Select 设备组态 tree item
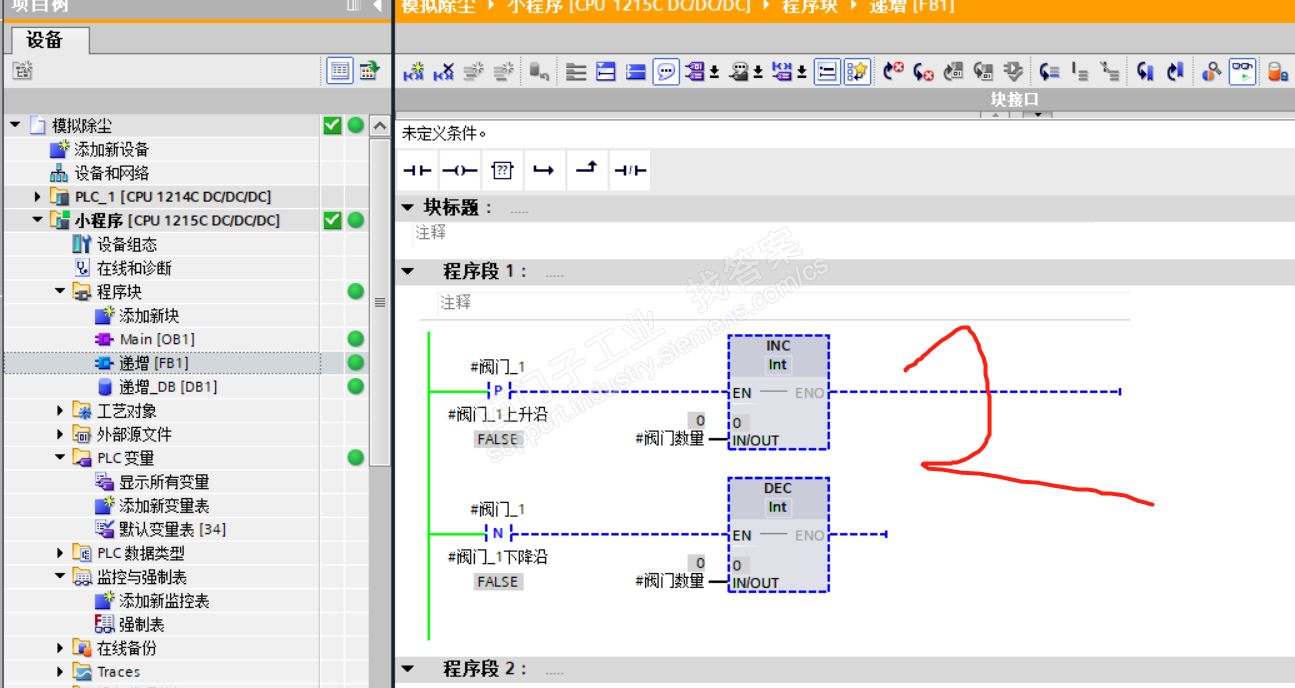Screen dimensions: 1295x688 click(126, 244)
